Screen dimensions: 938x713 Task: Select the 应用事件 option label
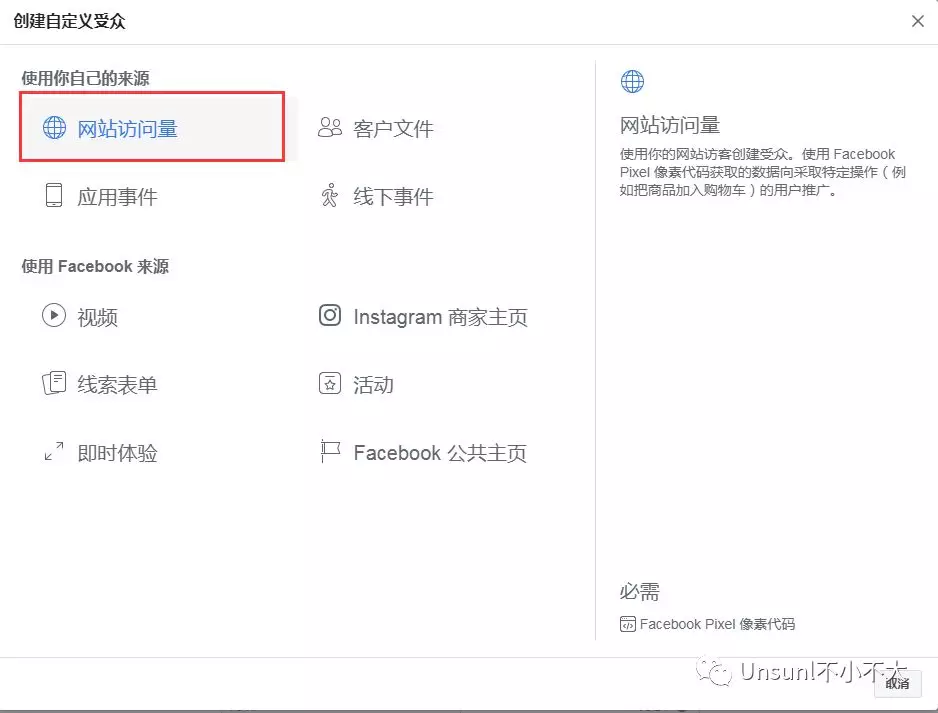(117, 197)
